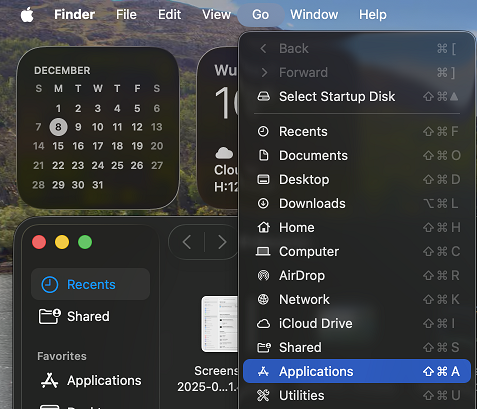Click the screenshot file name label
This screenshot has height=409, width=477.
tap(208, 379)
